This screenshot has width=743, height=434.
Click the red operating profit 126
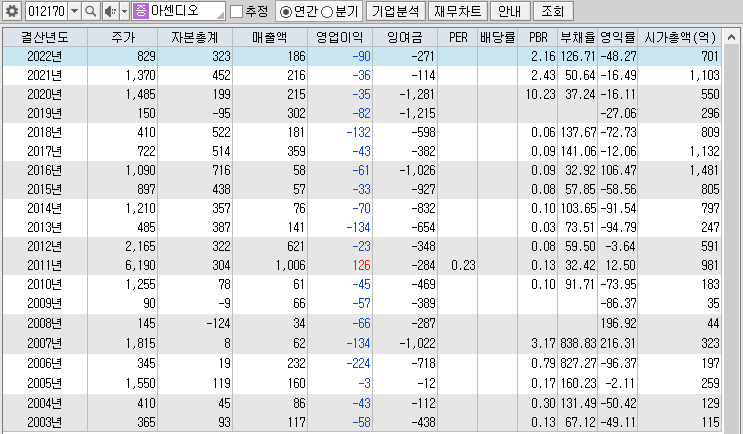pyautogui.click(x=362, y=265)
